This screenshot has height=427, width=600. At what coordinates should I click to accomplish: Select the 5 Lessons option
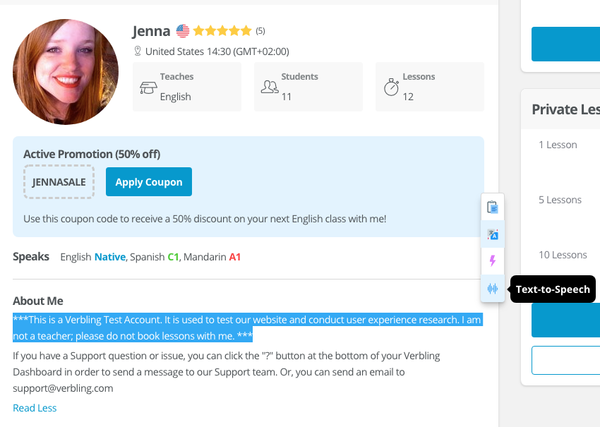point(560,200)
